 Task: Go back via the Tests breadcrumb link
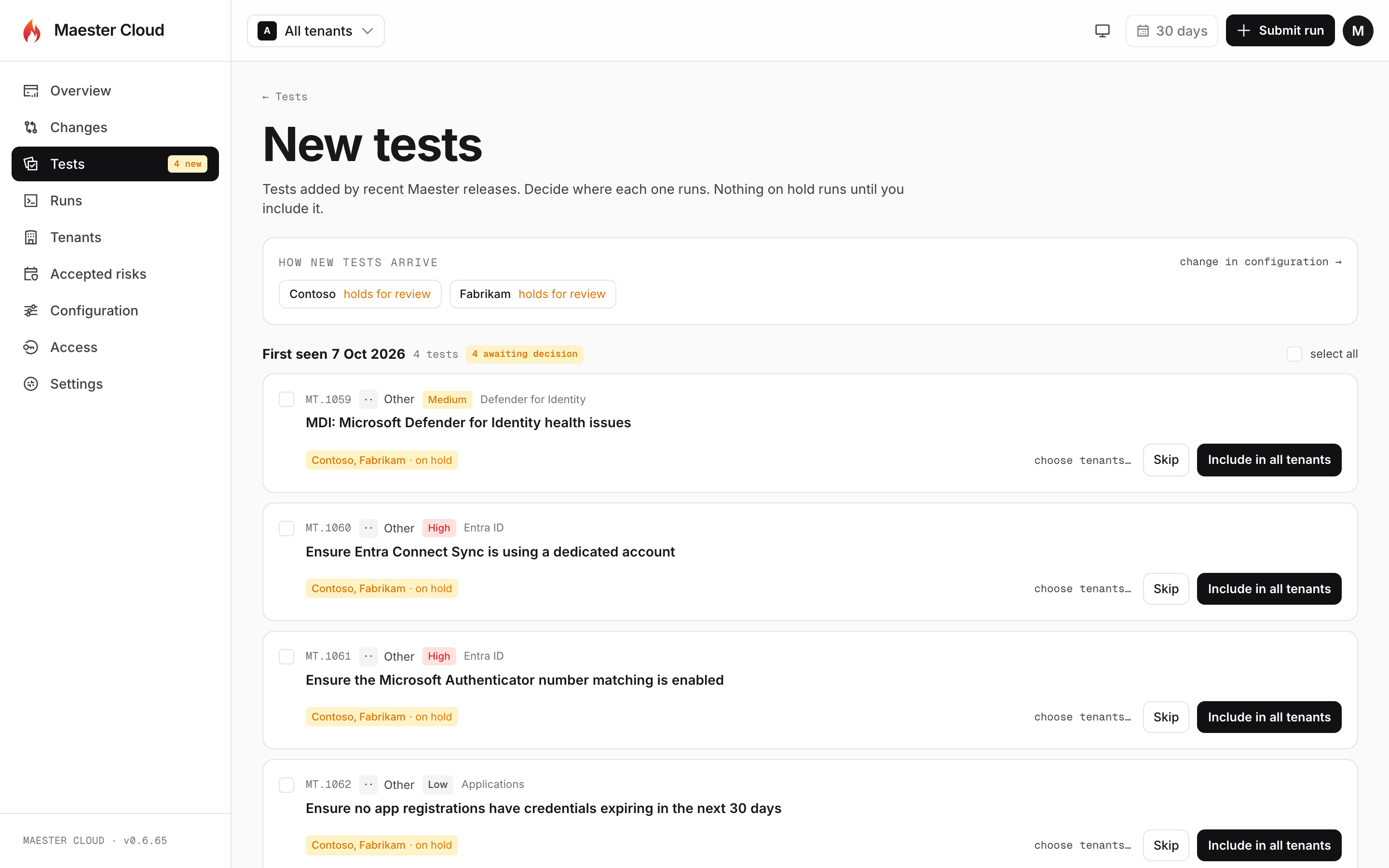point(285,97)
